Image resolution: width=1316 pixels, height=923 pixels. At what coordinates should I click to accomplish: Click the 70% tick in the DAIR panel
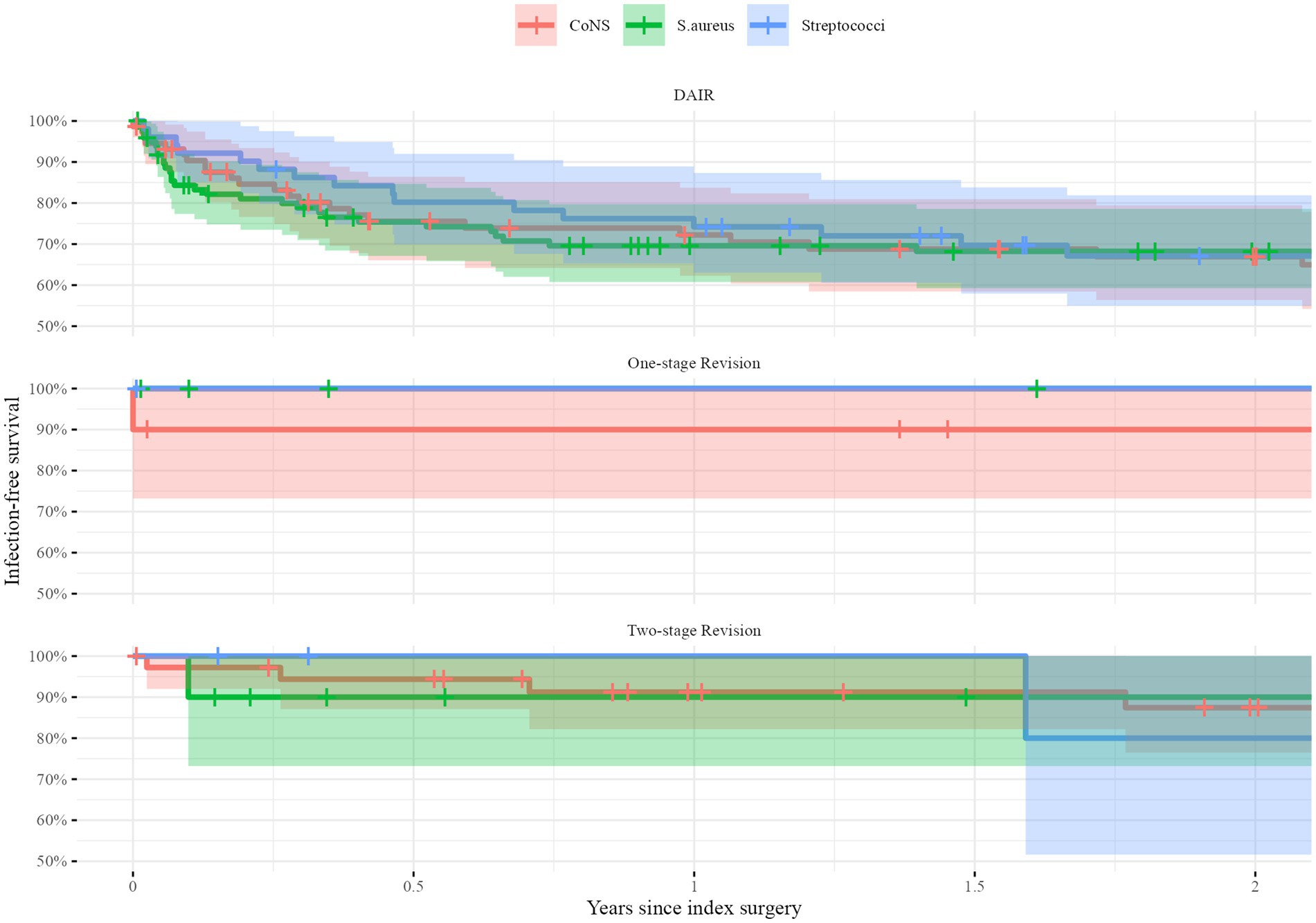pyautogui.click(x=51, y=244)
